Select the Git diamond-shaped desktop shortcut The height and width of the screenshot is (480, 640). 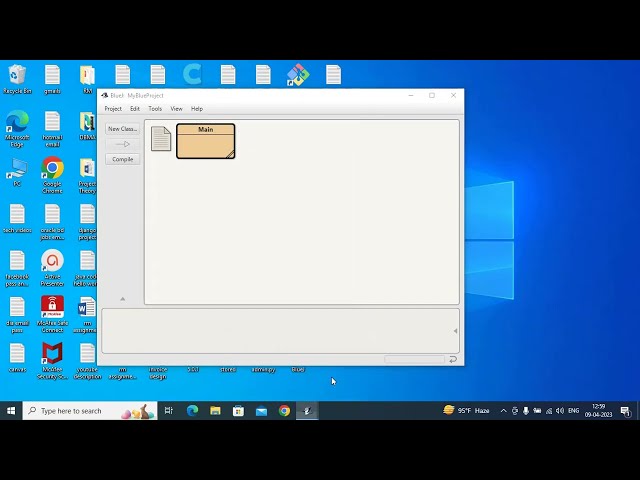point(298,75)
